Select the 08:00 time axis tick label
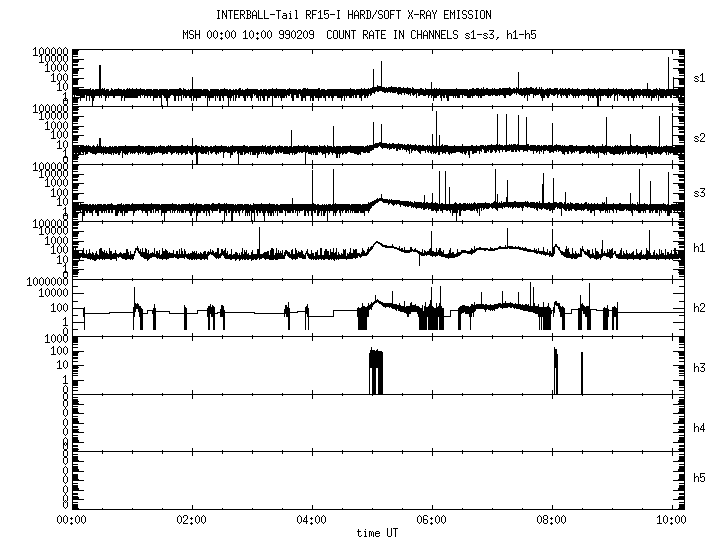This screenshot has height=550, width=720. 552,521
